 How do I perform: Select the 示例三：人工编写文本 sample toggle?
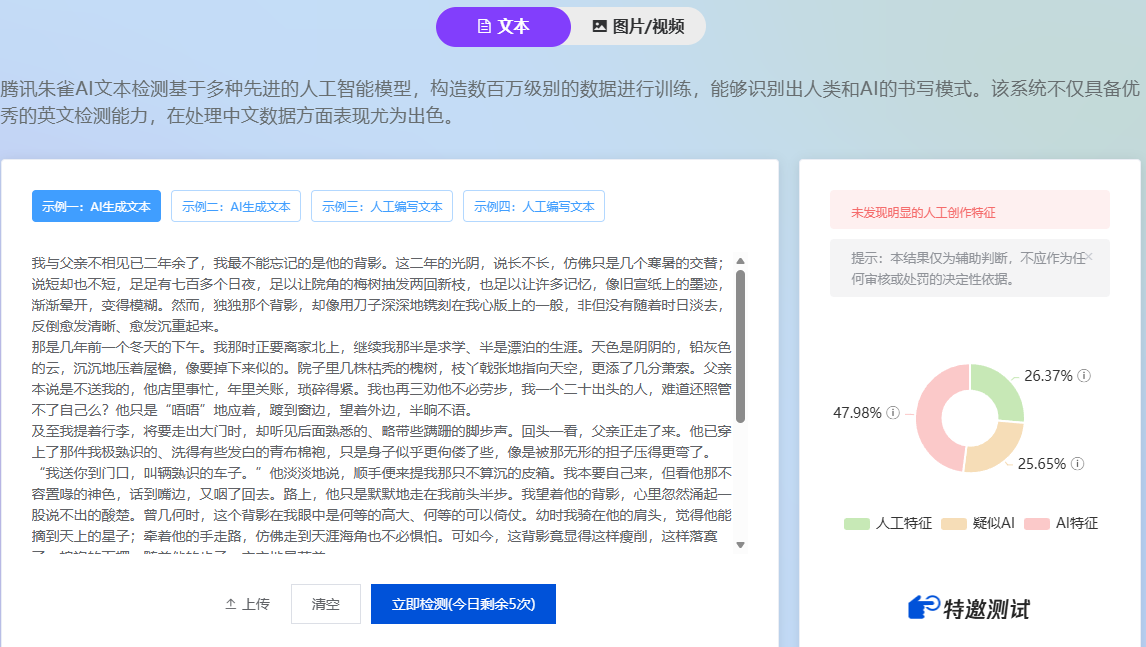pyautogui.click(x=381, y=206)
